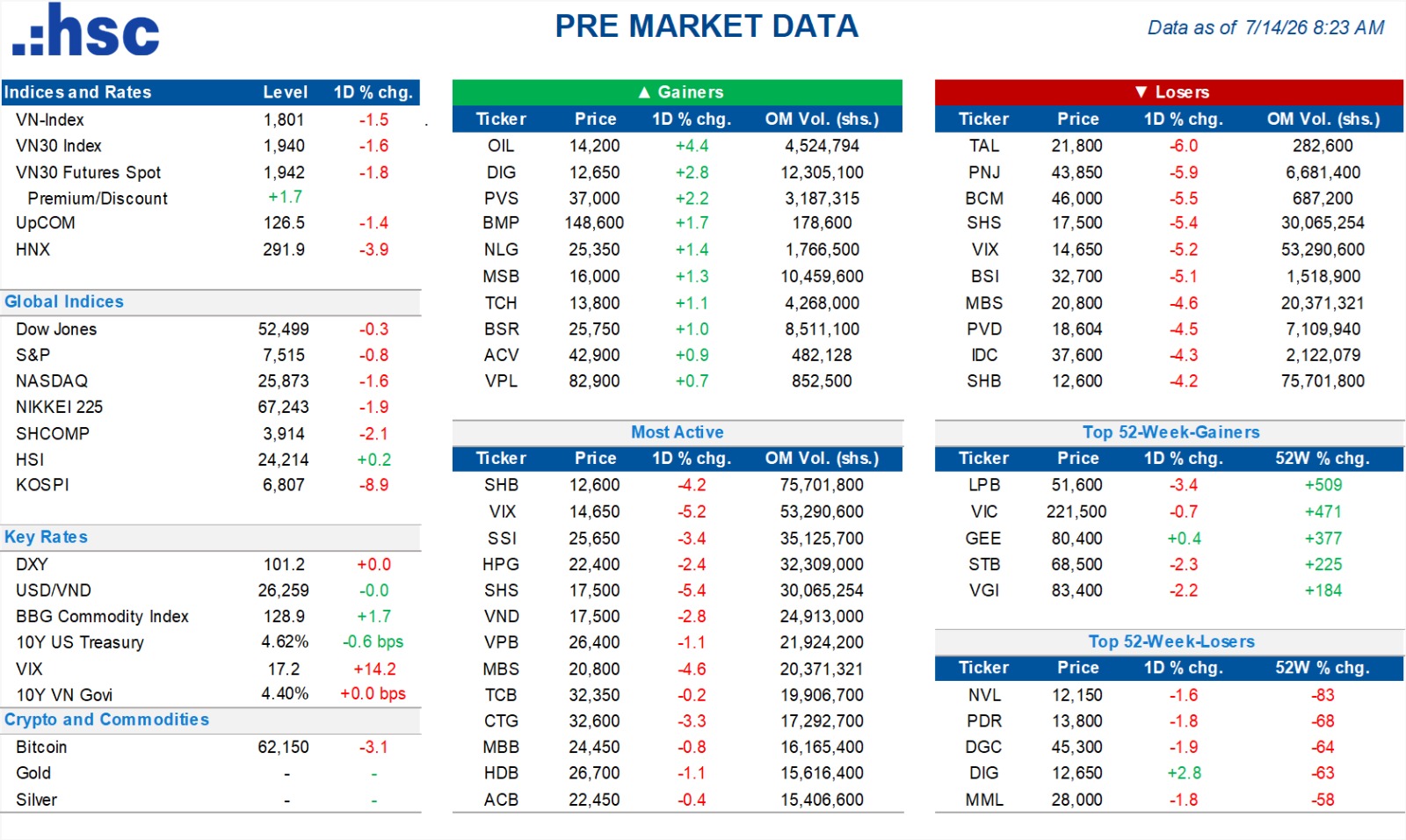Select the Crypto and Commodities heading
1406x840 pixels.
(x=106, y=720)
